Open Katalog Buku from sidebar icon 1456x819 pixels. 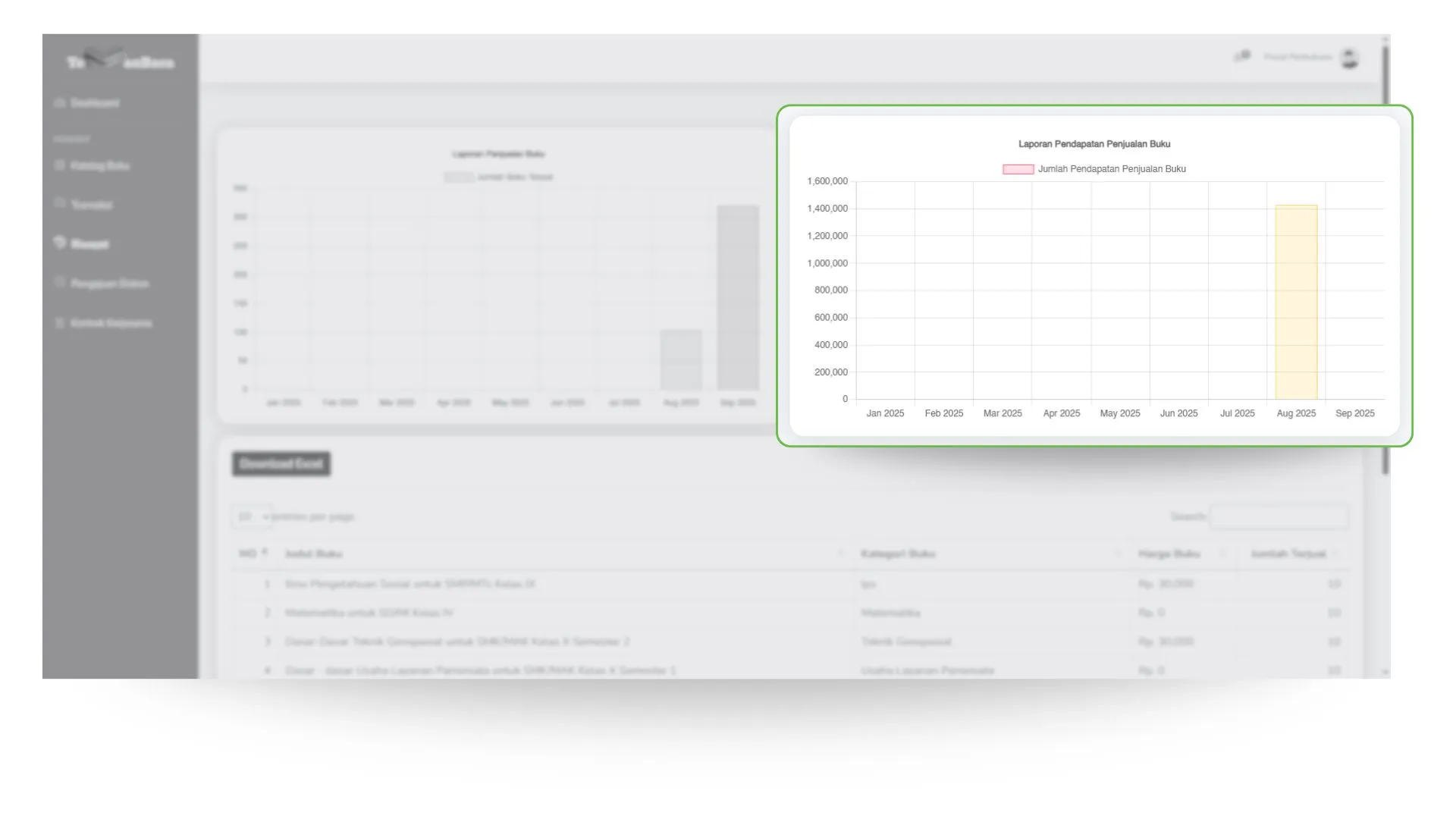coord(60,165)
